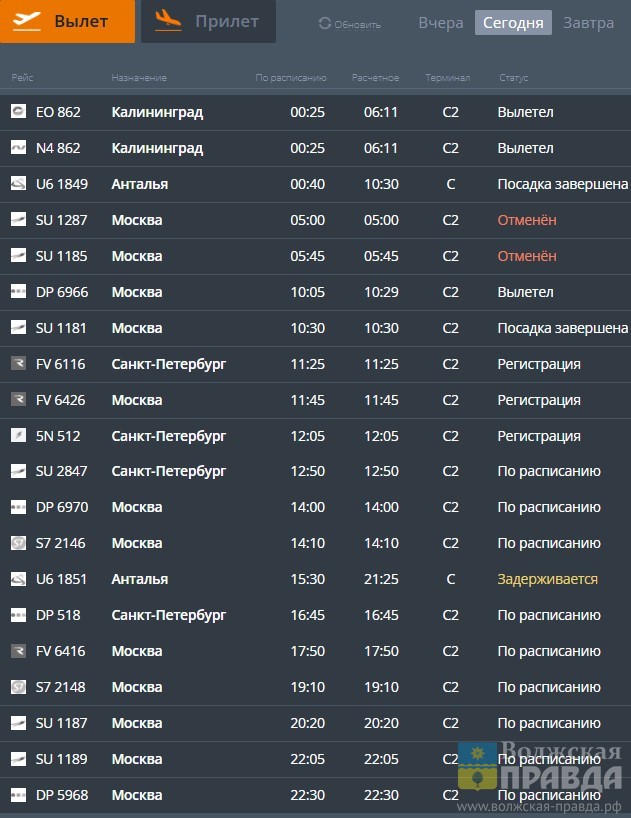Click the airline logo beside EO 862

coord(18,112)
